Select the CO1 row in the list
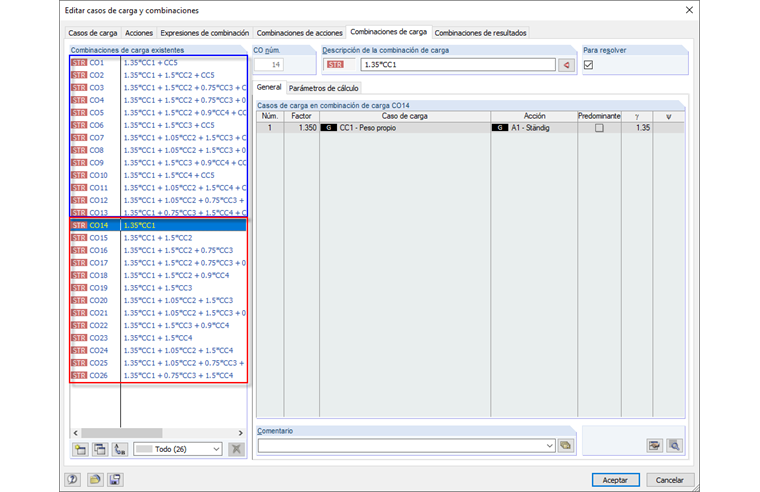The image size is (760, 492). (158, 63)
